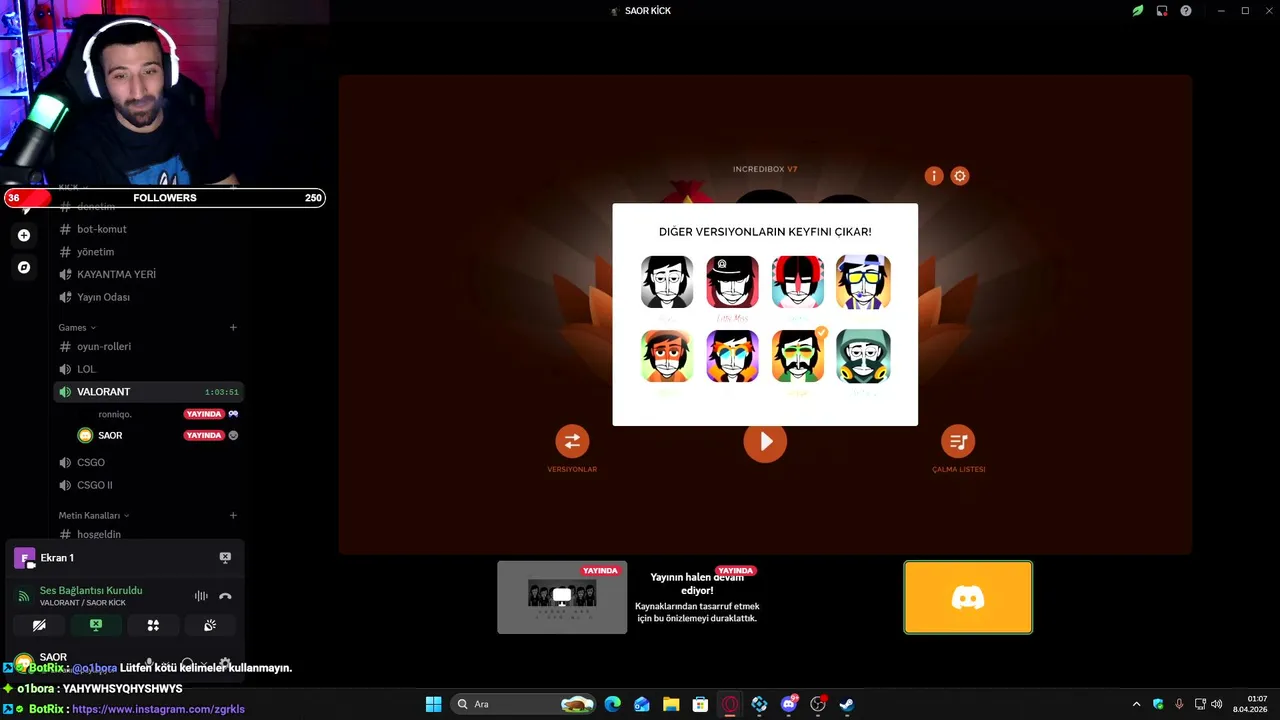Collapse the Metin Kanalları category

tap(94, 515)
